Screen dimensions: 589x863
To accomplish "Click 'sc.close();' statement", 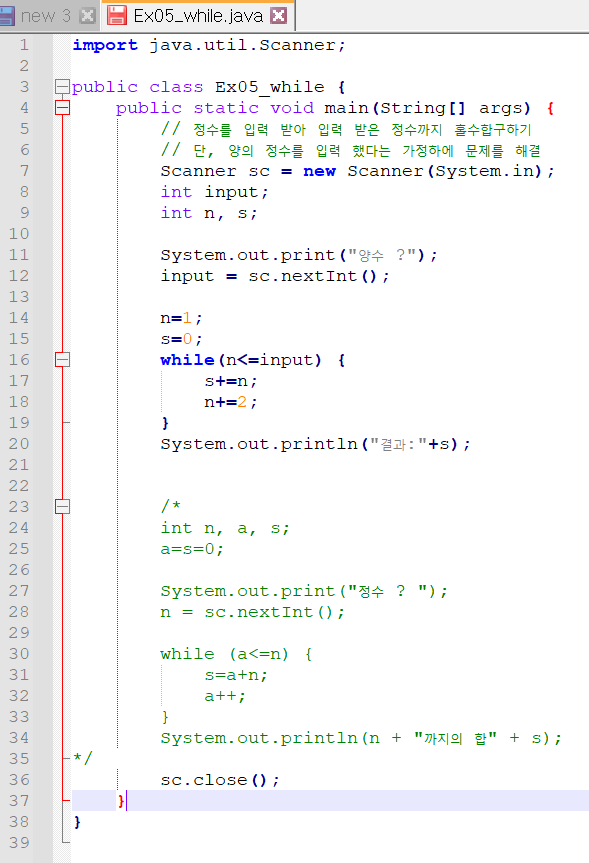I will (220, 780).
